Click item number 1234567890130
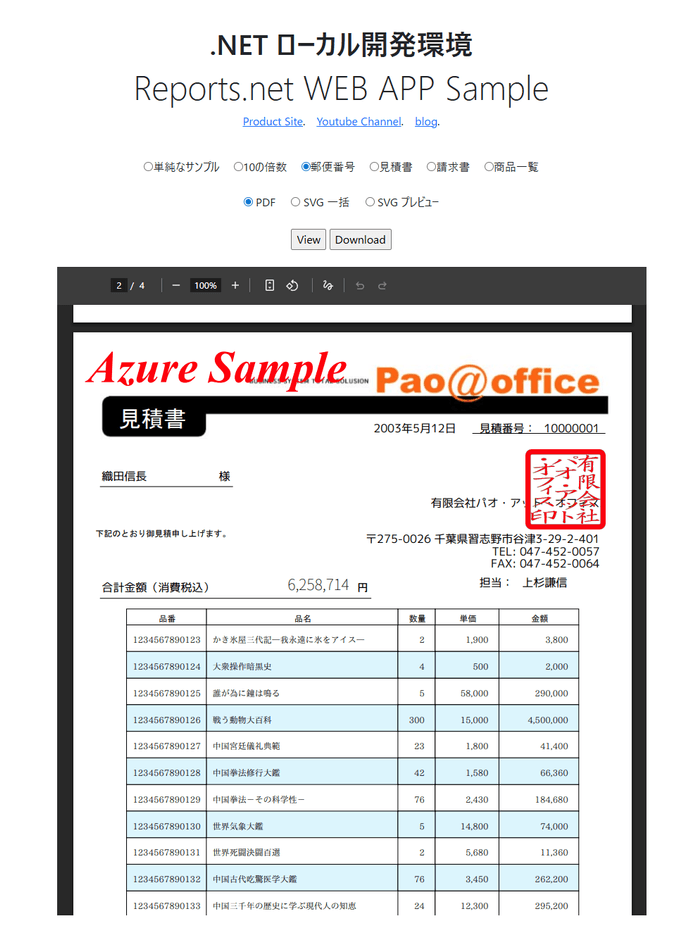The height and width of the screenshot is (940, 691). point(167,827)
